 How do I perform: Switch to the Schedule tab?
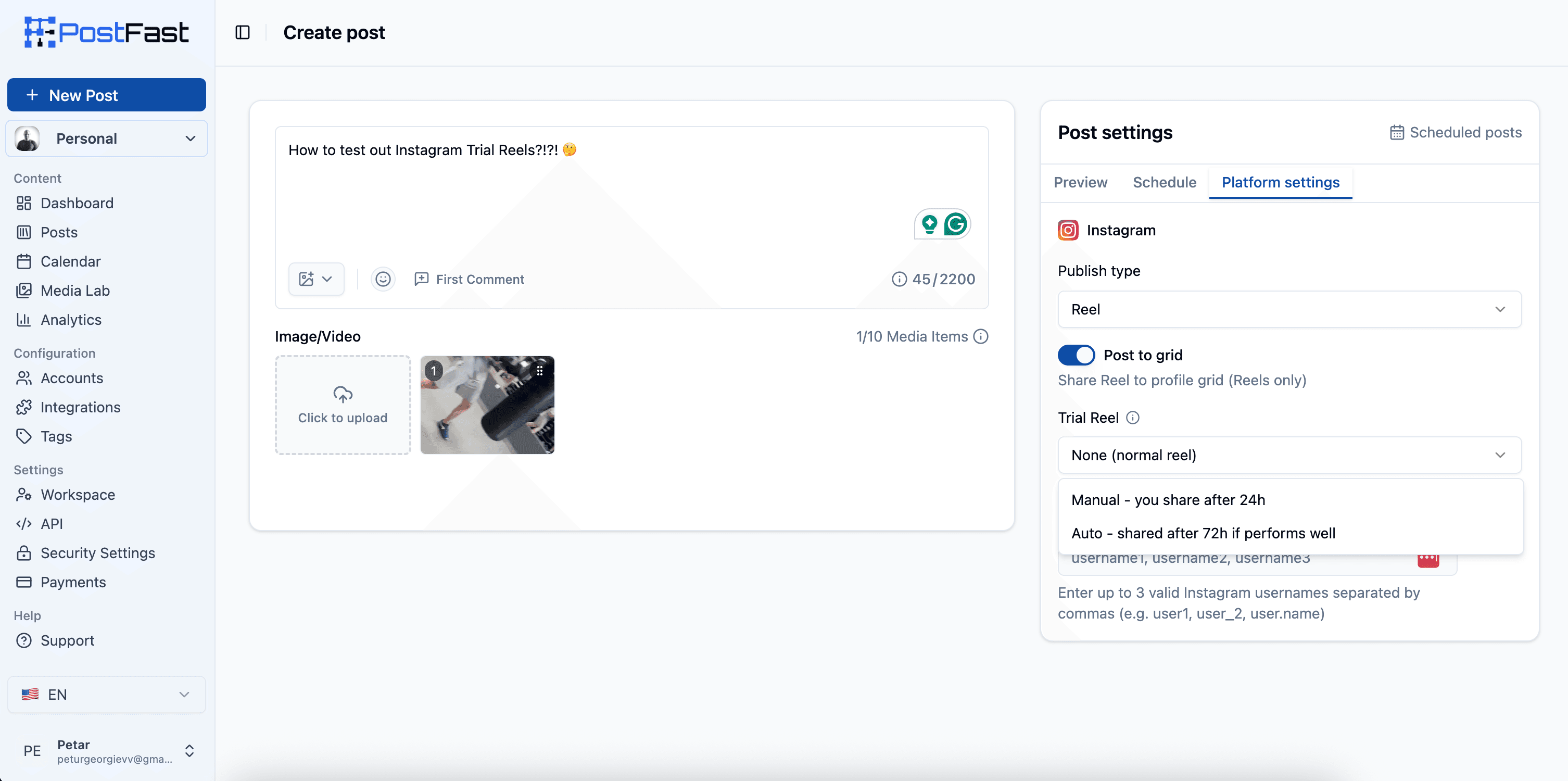(1163, 182)
